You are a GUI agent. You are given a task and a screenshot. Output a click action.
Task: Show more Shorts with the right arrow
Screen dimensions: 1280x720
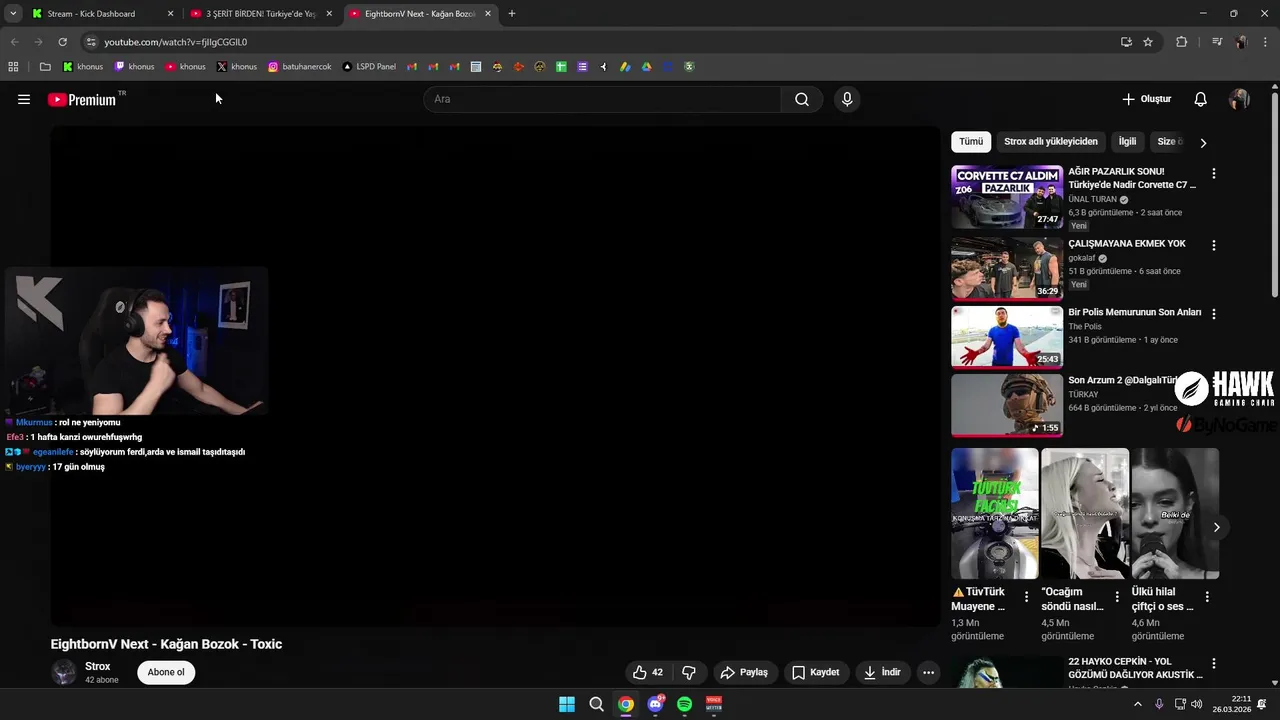point(1217,527)
